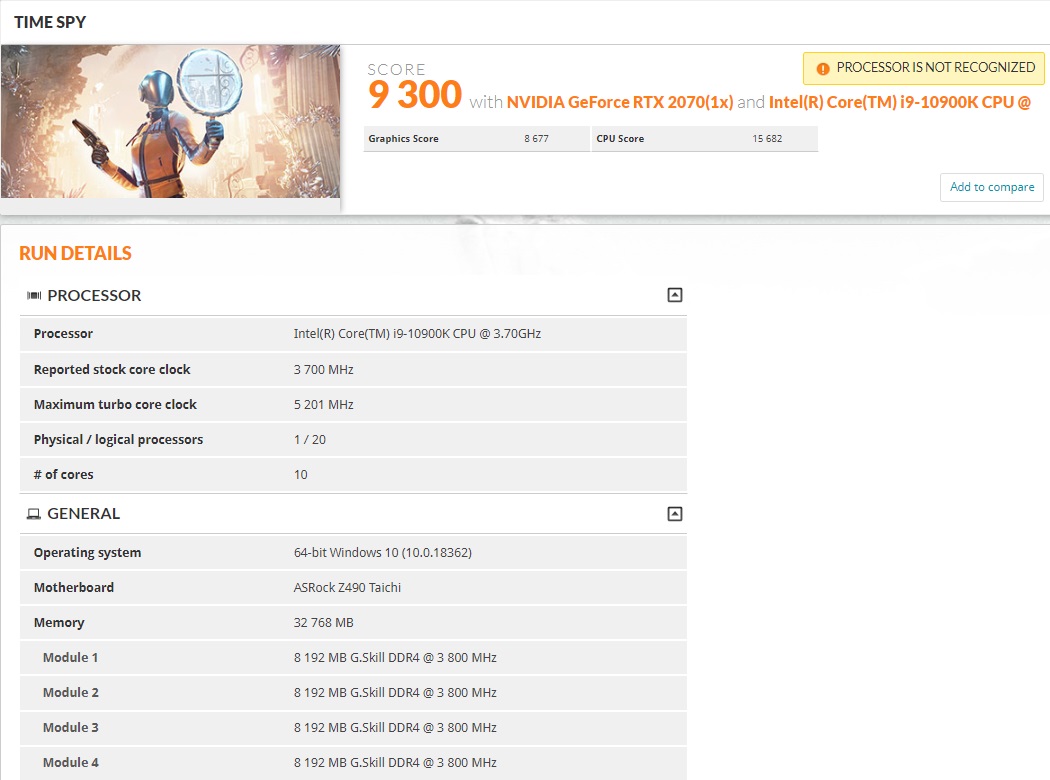Select the Module 4 memory value
1050x780 pixels.
click(395, 763)
